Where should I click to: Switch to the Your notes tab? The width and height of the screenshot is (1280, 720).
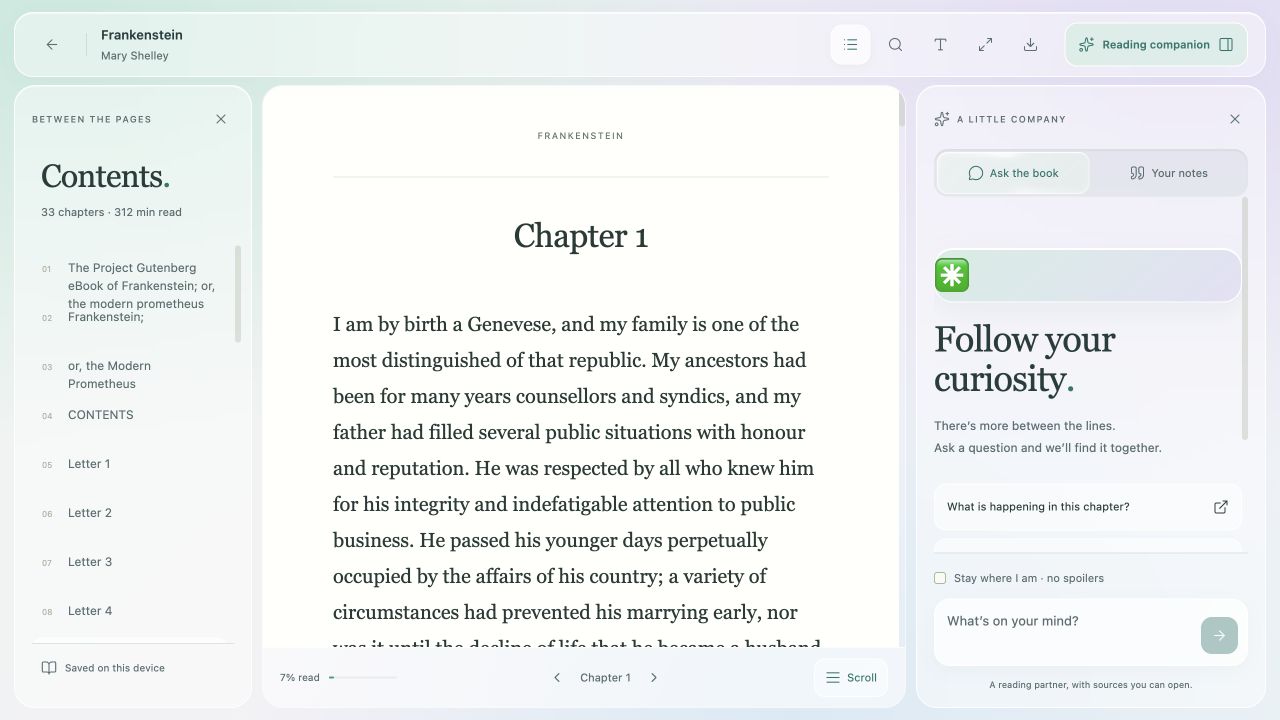coord(1168,173)
